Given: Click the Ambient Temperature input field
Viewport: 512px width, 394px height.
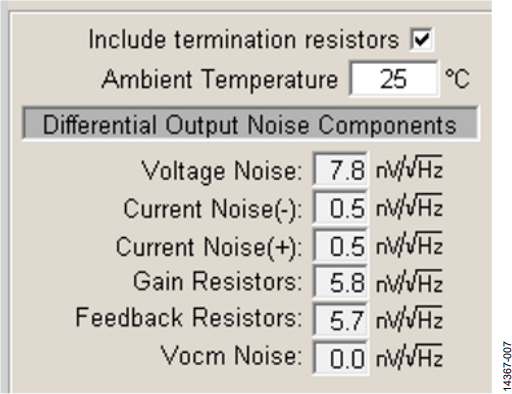Looking at the screenshot, I should click(394, 79).
